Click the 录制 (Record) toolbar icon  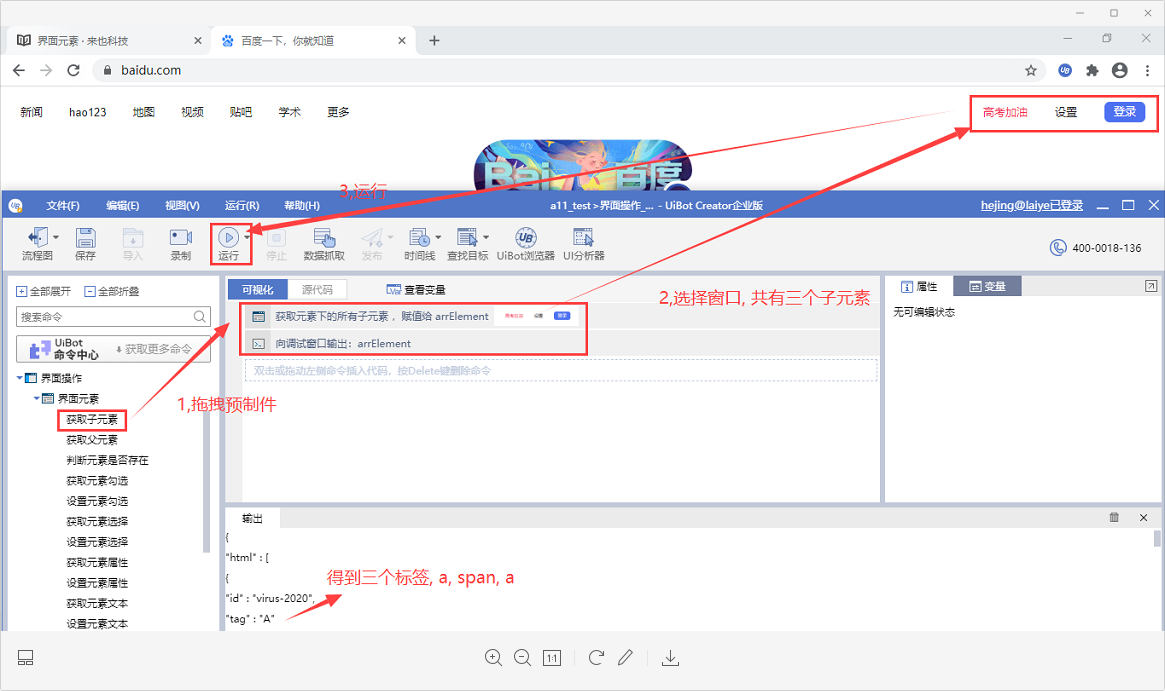[180, 238]
